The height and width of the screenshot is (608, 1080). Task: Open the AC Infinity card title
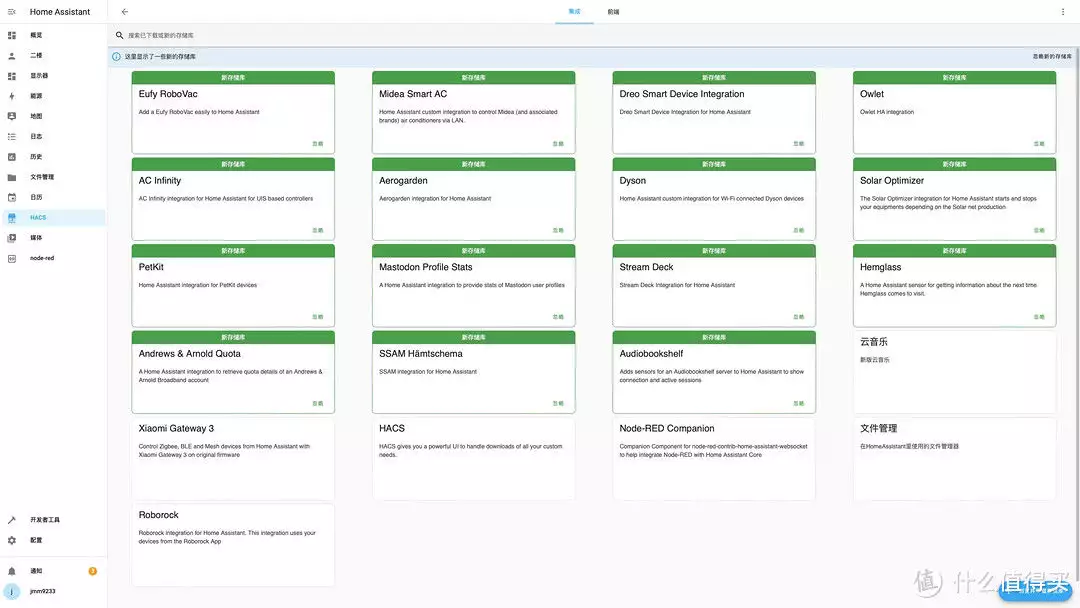point(160,181)
